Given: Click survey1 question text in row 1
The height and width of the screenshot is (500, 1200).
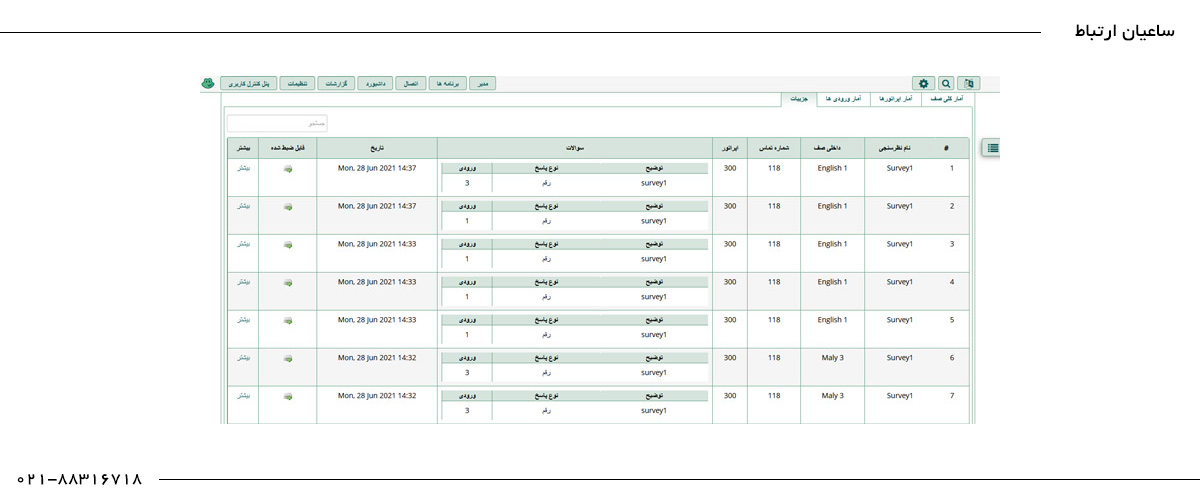Looking at the screenshot, I should click(653, 183).
